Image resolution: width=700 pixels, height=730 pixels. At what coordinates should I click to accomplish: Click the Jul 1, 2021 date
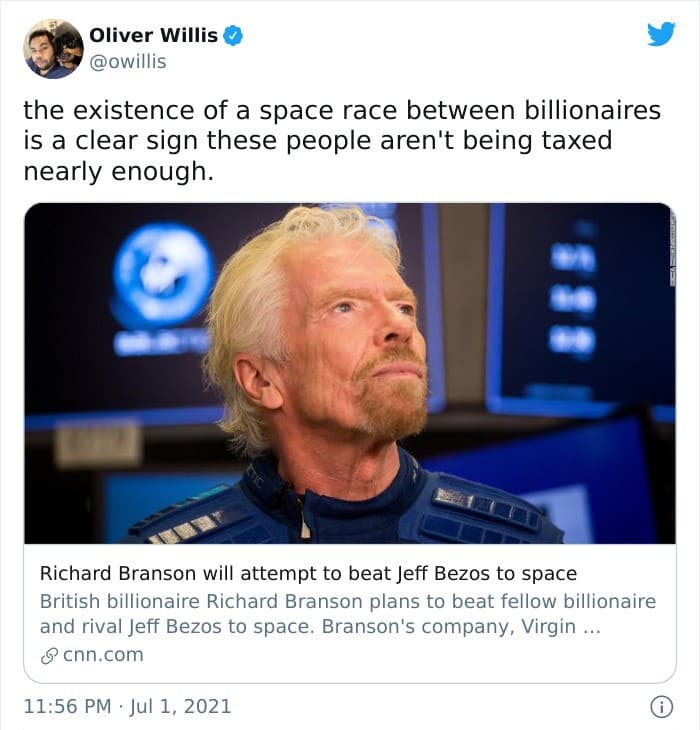tap(180, 706)
